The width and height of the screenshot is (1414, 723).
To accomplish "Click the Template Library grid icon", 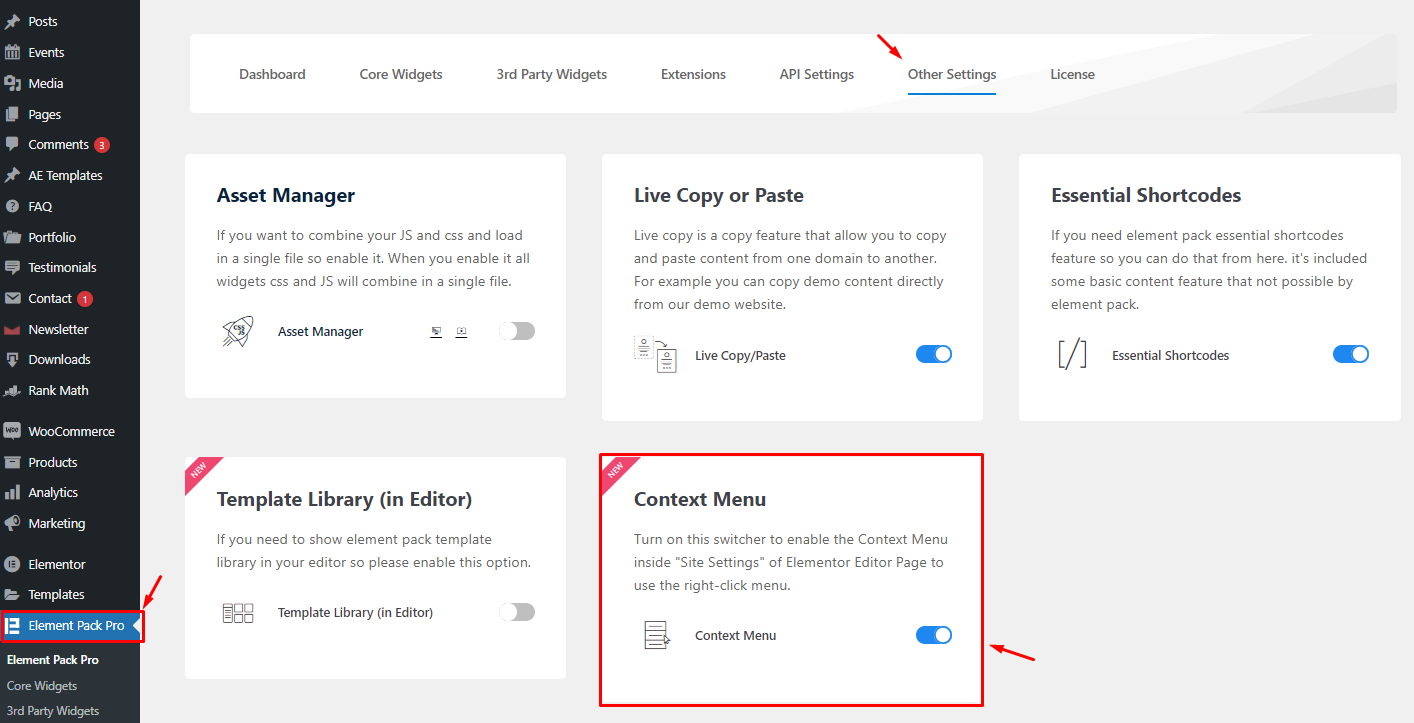I will [x=238, y=612].
